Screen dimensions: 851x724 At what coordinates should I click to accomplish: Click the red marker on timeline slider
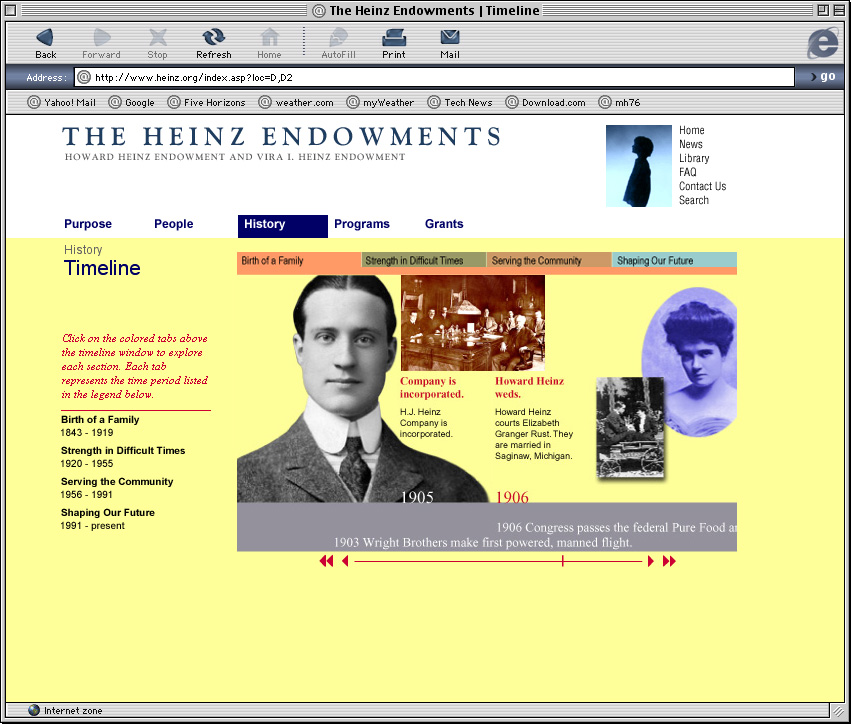point(563,562)
